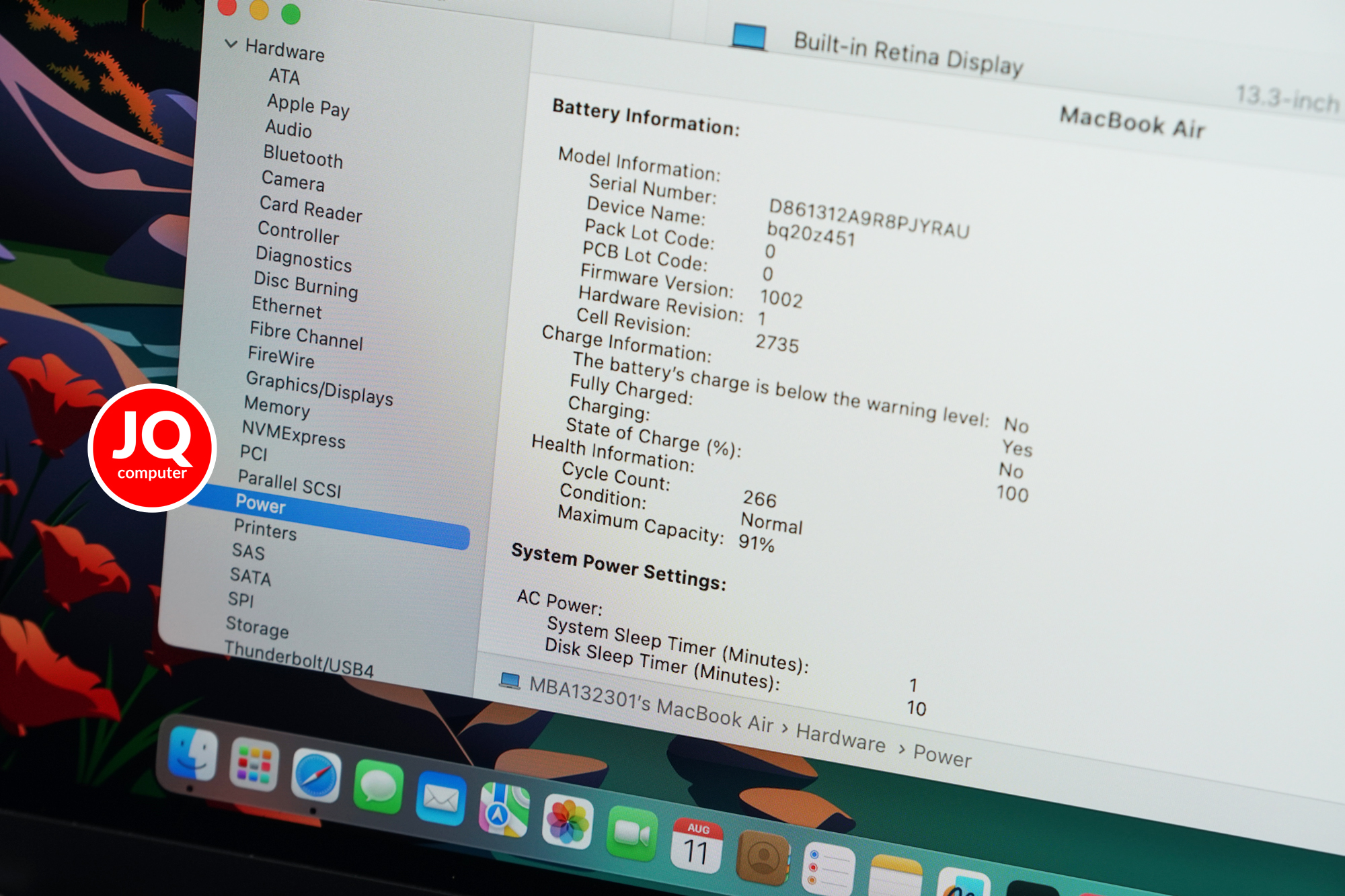Select FireWire in the sidebar
1345x896 pixels.
pyautogui.click(x=281, y=357)
